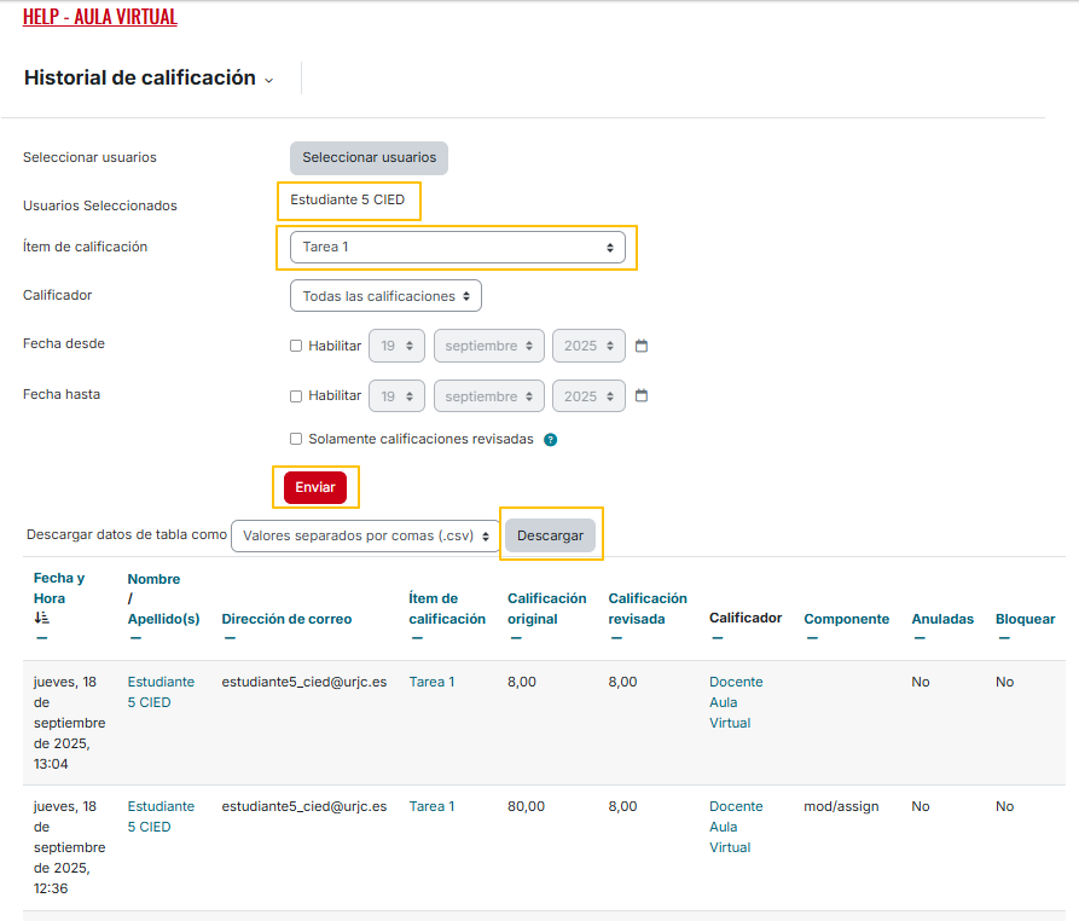Hide the Calificador column
The height and width of the screenshot is (922, 1080).
[718, 638]
